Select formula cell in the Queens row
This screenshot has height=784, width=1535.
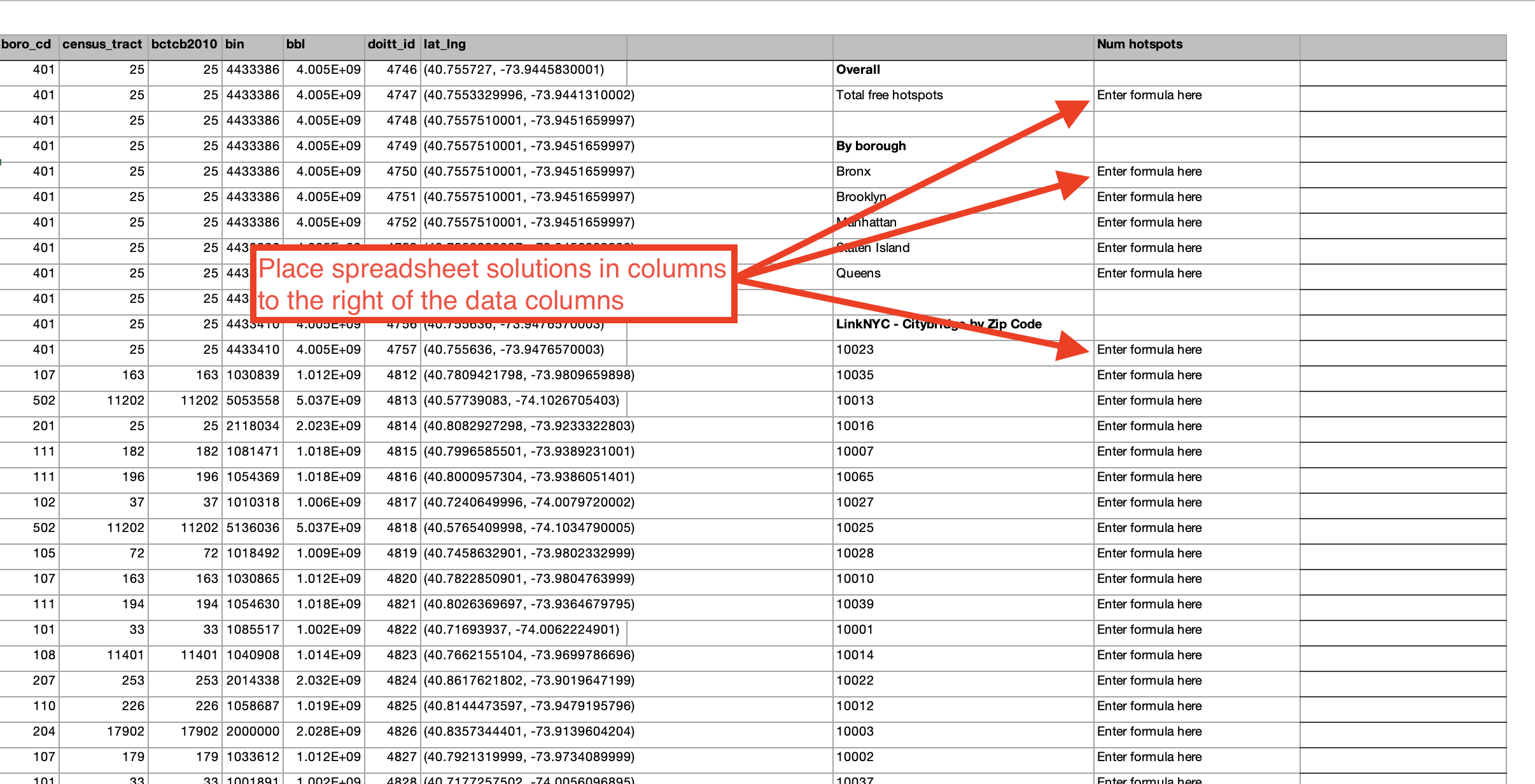[1197, 277]
